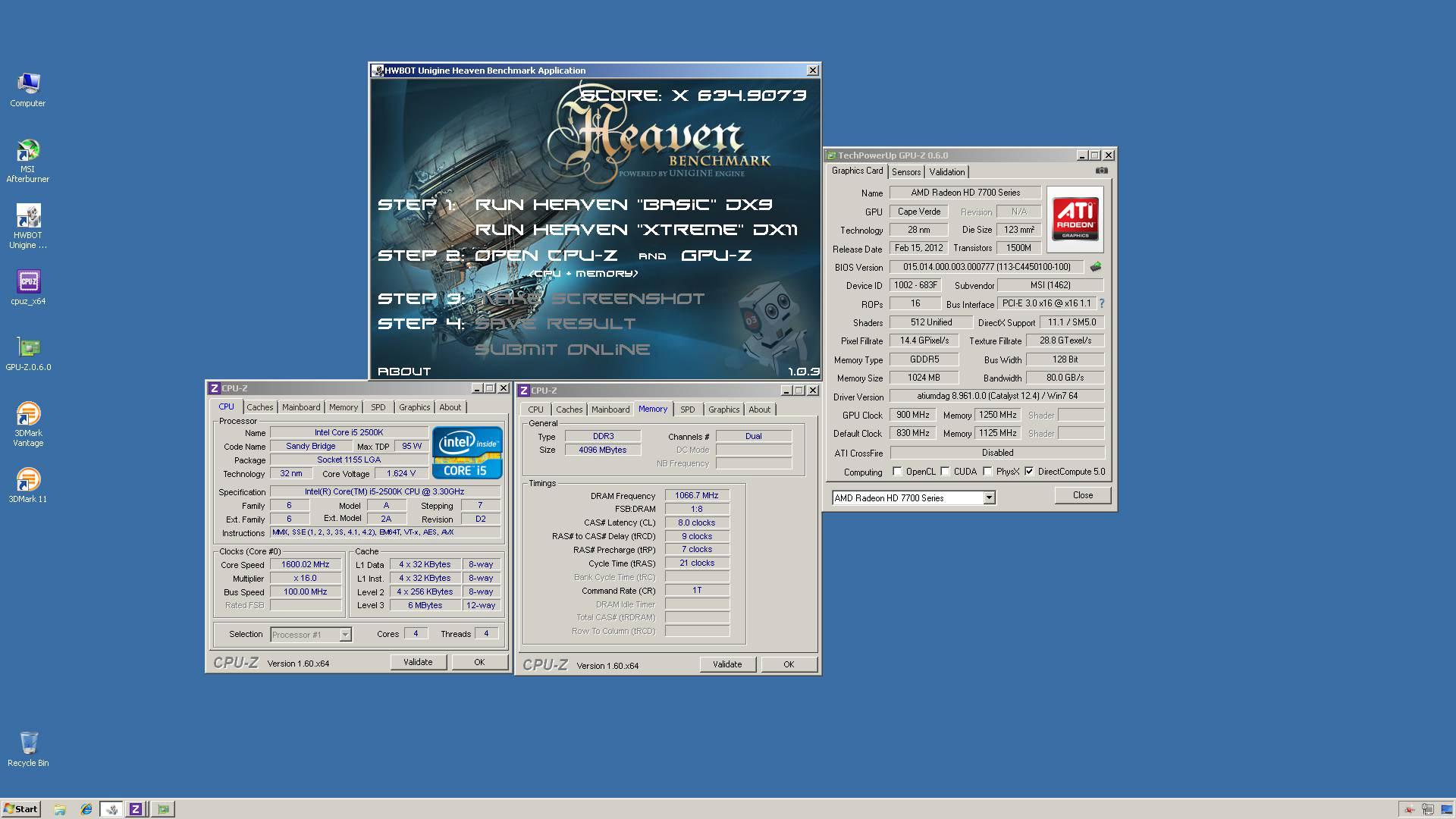Open About tab in right CPU-Z window

click(x=760, y=409)
